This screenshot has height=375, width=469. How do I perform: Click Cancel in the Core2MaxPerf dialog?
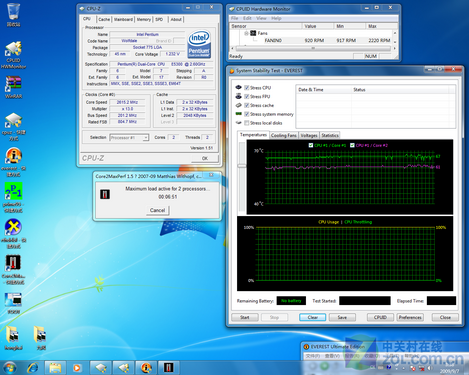(x=157, y=210)
